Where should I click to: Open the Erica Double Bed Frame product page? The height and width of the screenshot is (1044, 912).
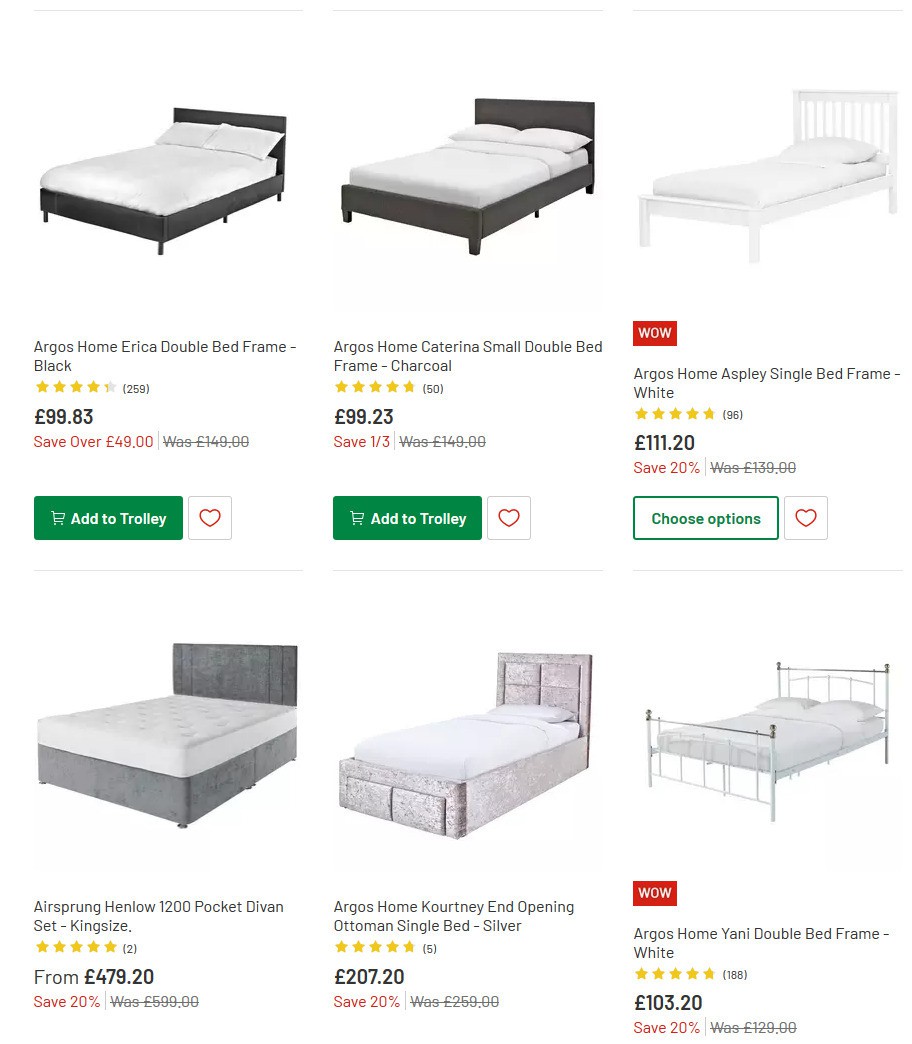[165, 356]
